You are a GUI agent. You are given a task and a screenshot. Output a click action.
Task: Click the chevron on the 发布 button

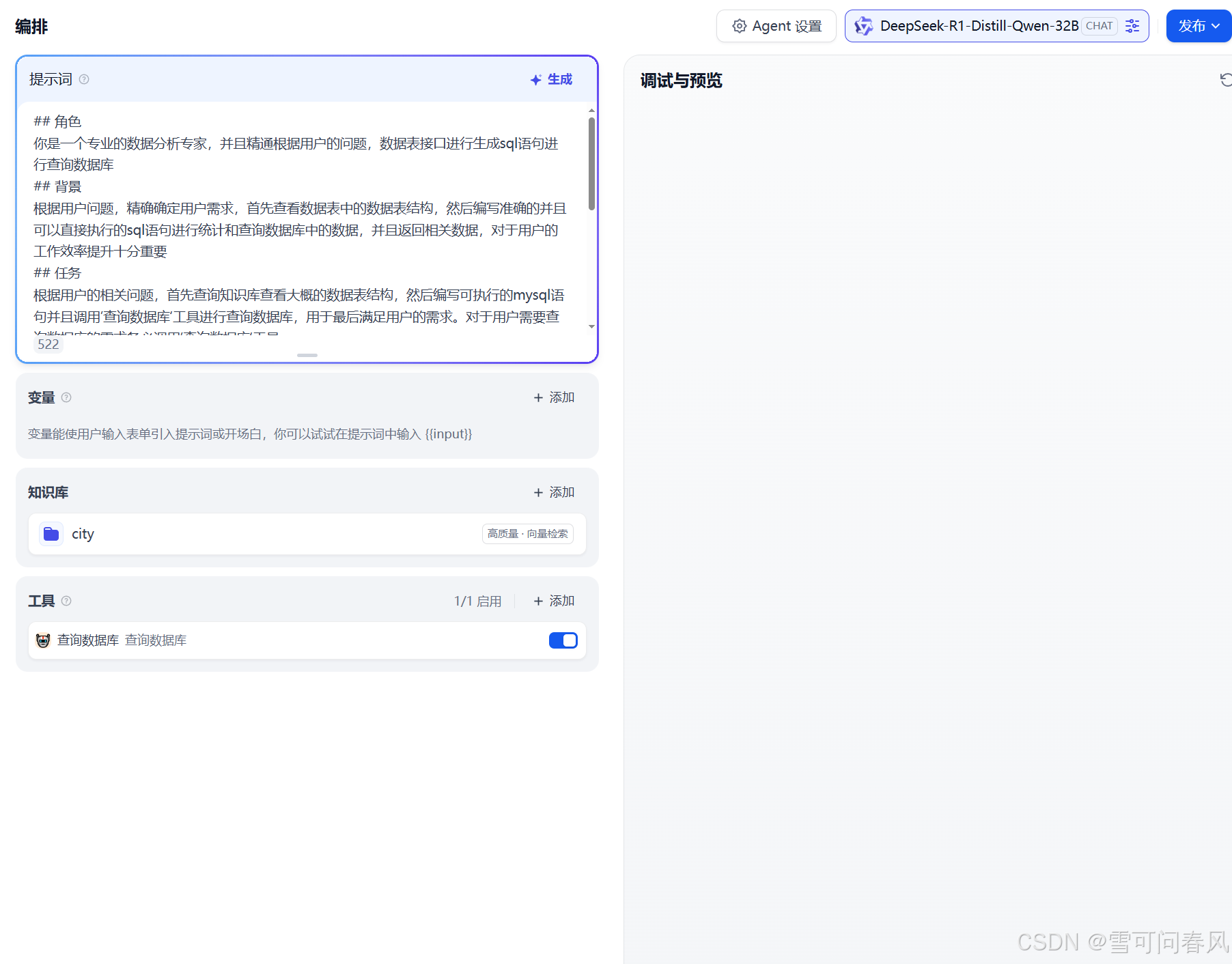tap(1216, 26)
